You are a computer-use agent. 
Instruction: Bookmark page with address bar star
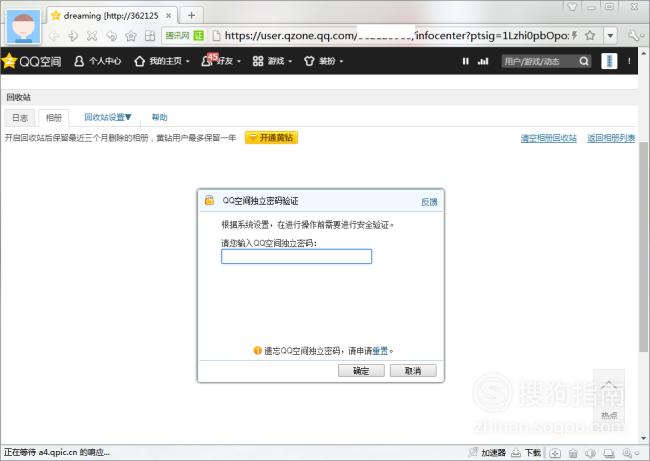pyautogui.click(x=590, y=35)
